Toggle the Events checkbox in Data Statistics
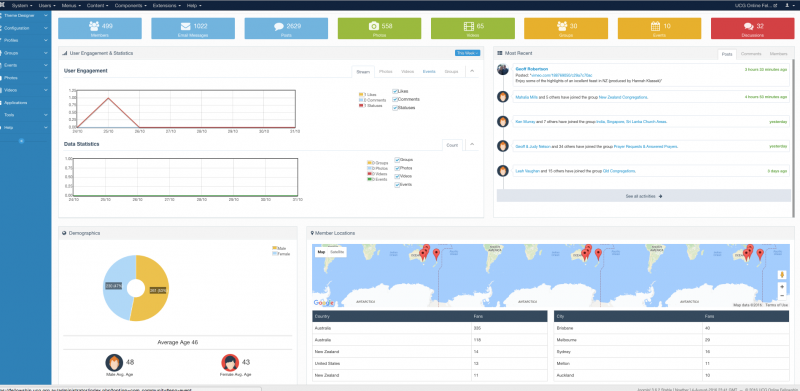Viewport: 800px width, 391px height. pyautogui.click(x=397, y=184)
